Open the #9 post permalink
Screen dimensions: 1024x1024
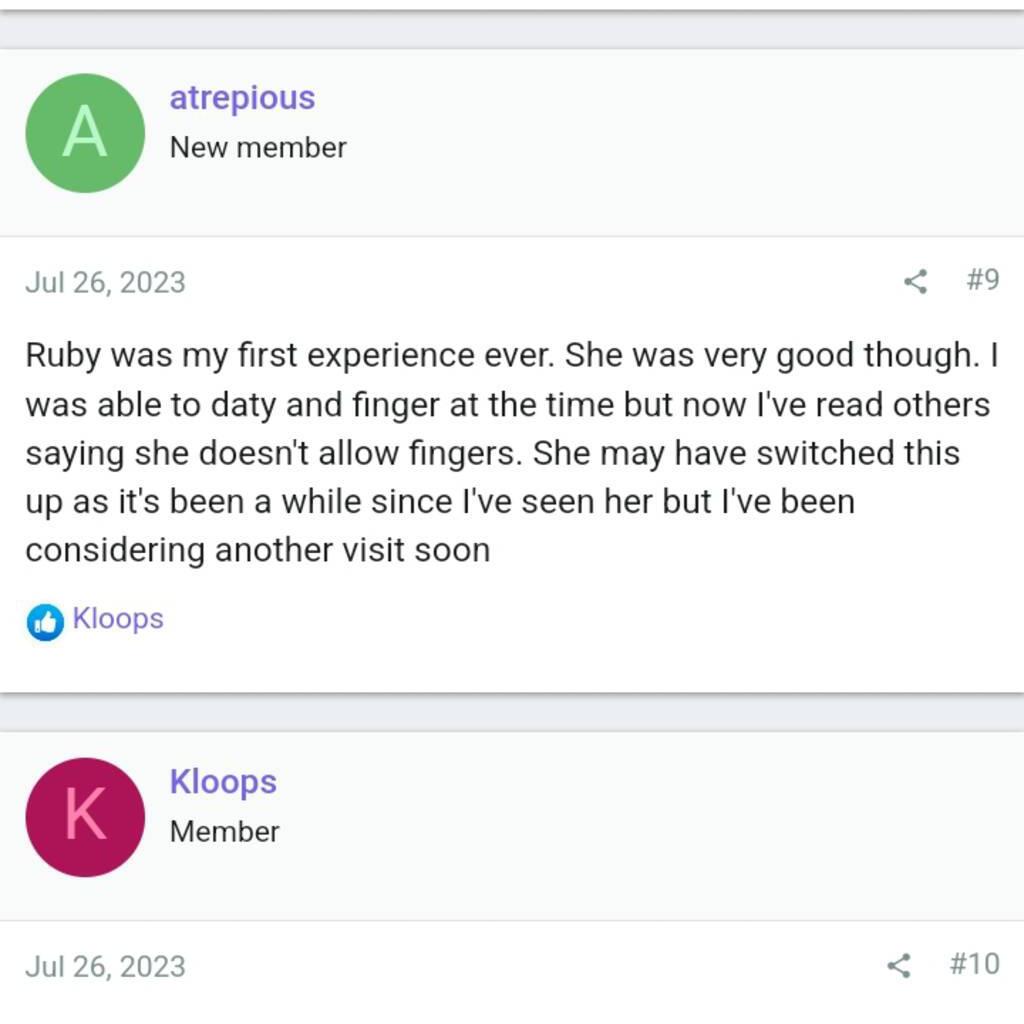(x=983, y=280)
